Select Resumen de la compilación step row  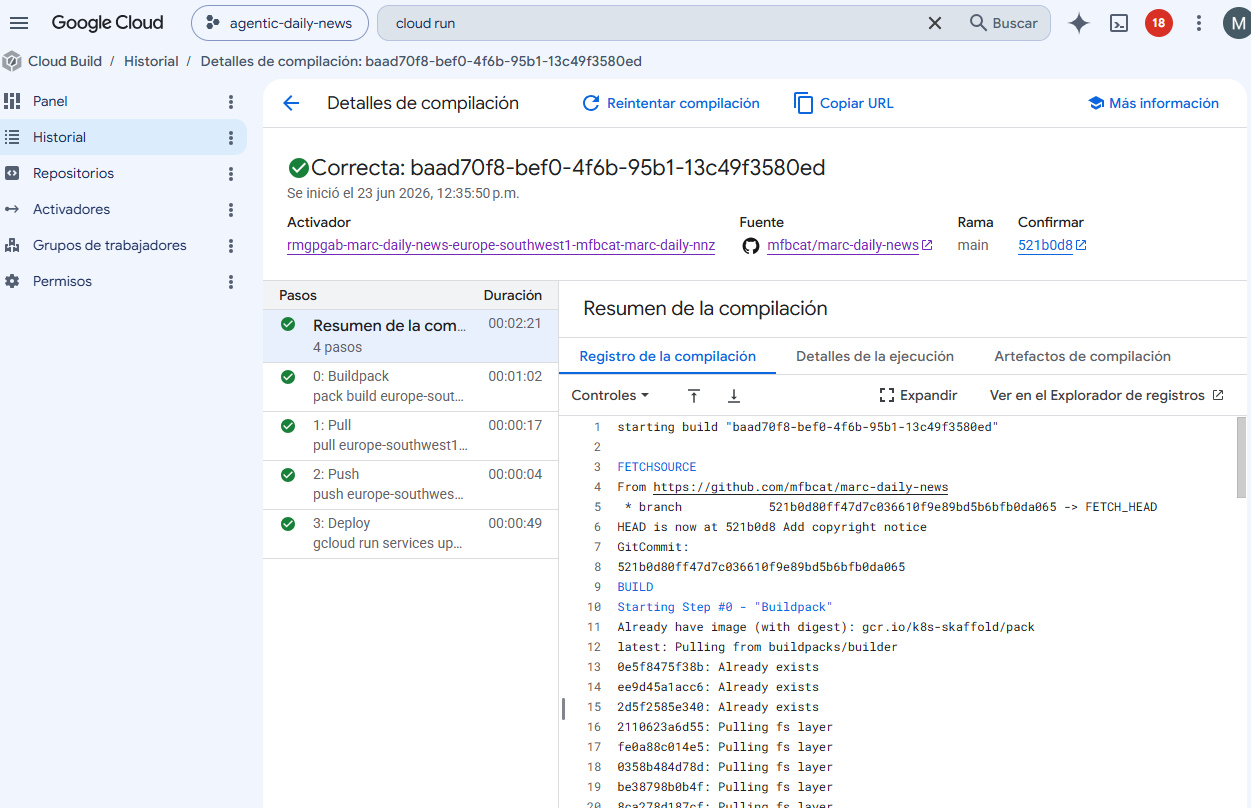coord(410,336)
